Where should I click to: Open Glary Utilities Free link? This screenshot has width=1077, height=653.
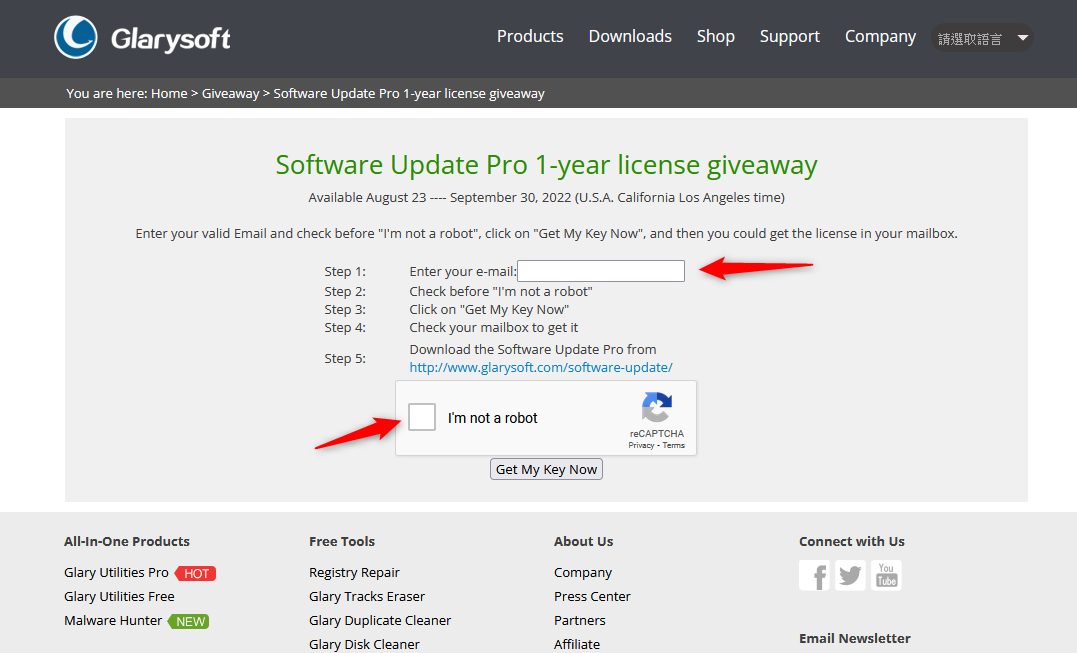point(119,596)
